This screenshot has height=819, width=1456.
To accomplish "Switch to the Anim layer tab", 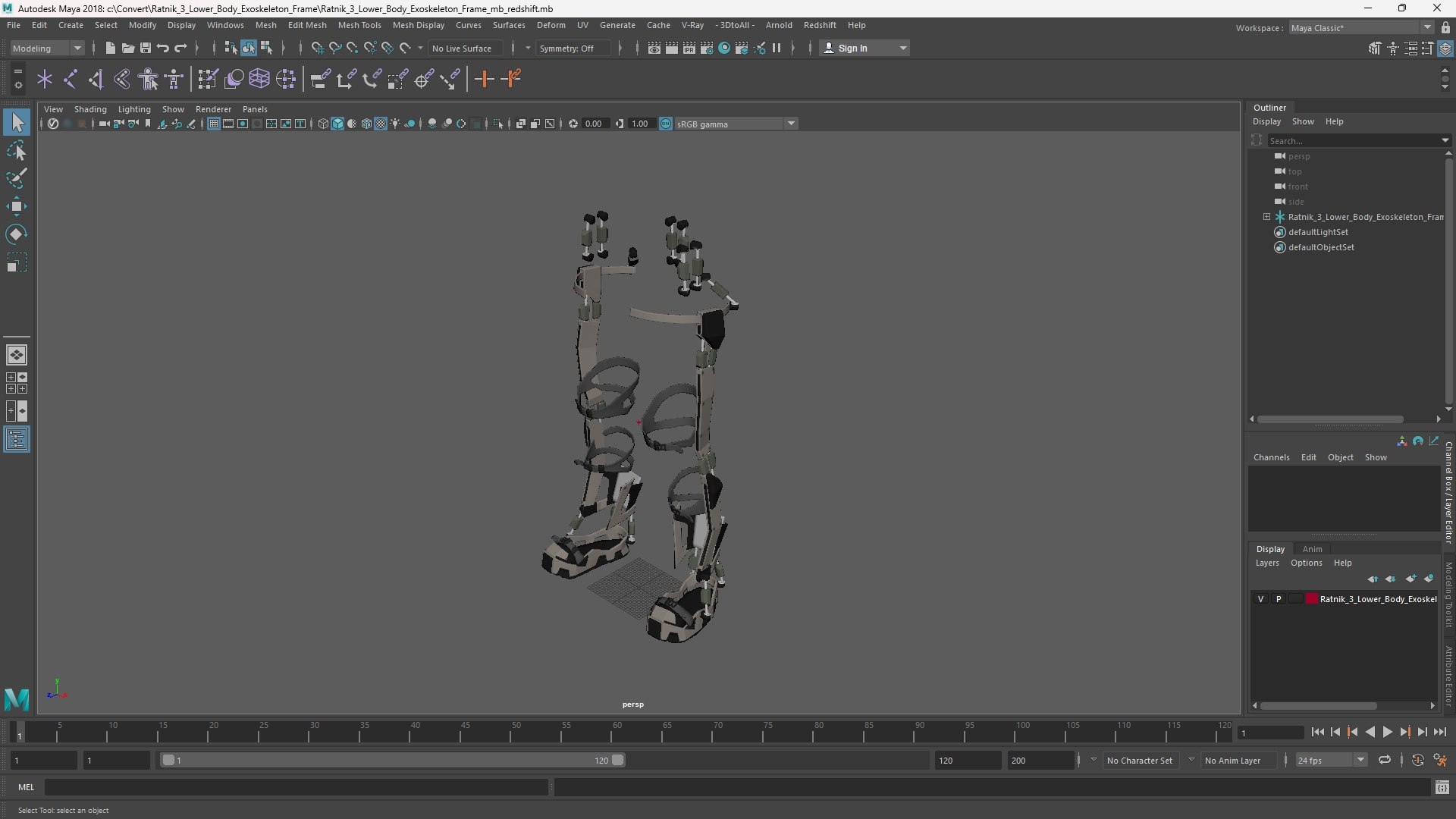I will click(1312, 549).
